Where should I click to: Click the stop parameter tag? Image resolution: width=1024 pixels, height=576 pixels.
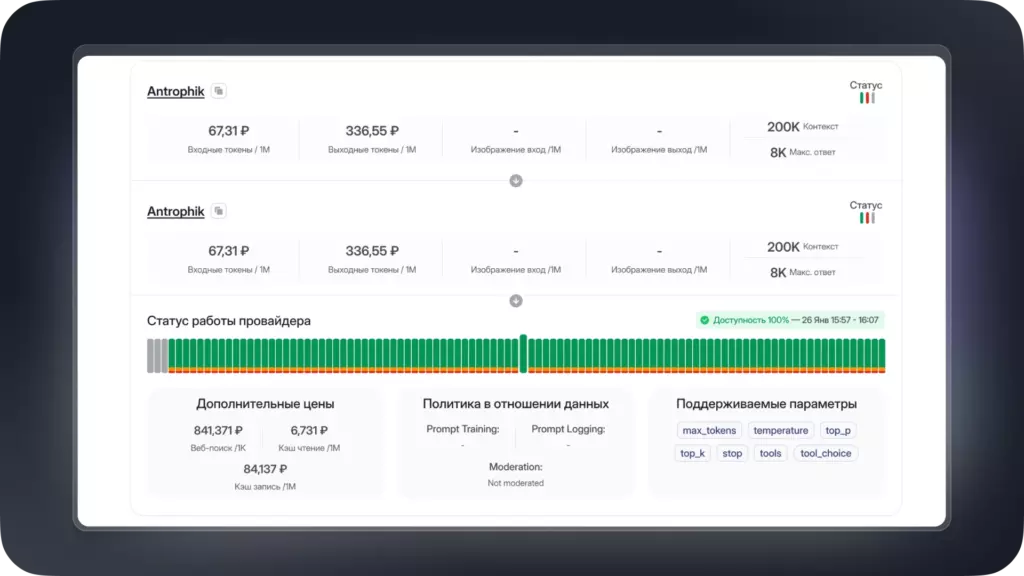[x=732, y=453]
